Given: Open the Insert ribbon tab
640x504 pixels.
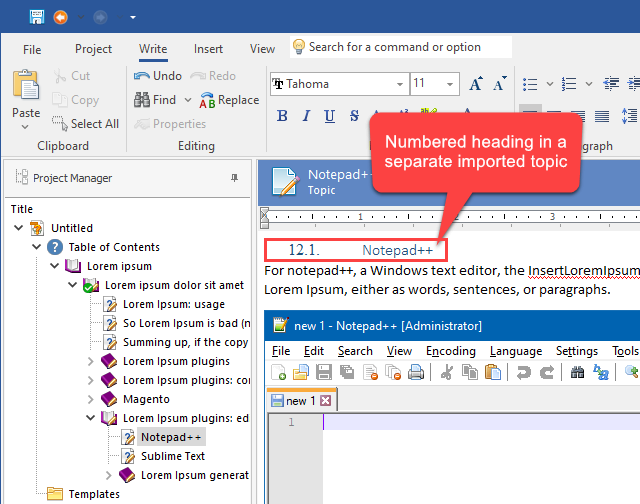Looking at the screenshot, I should click(x=208, y=49).
